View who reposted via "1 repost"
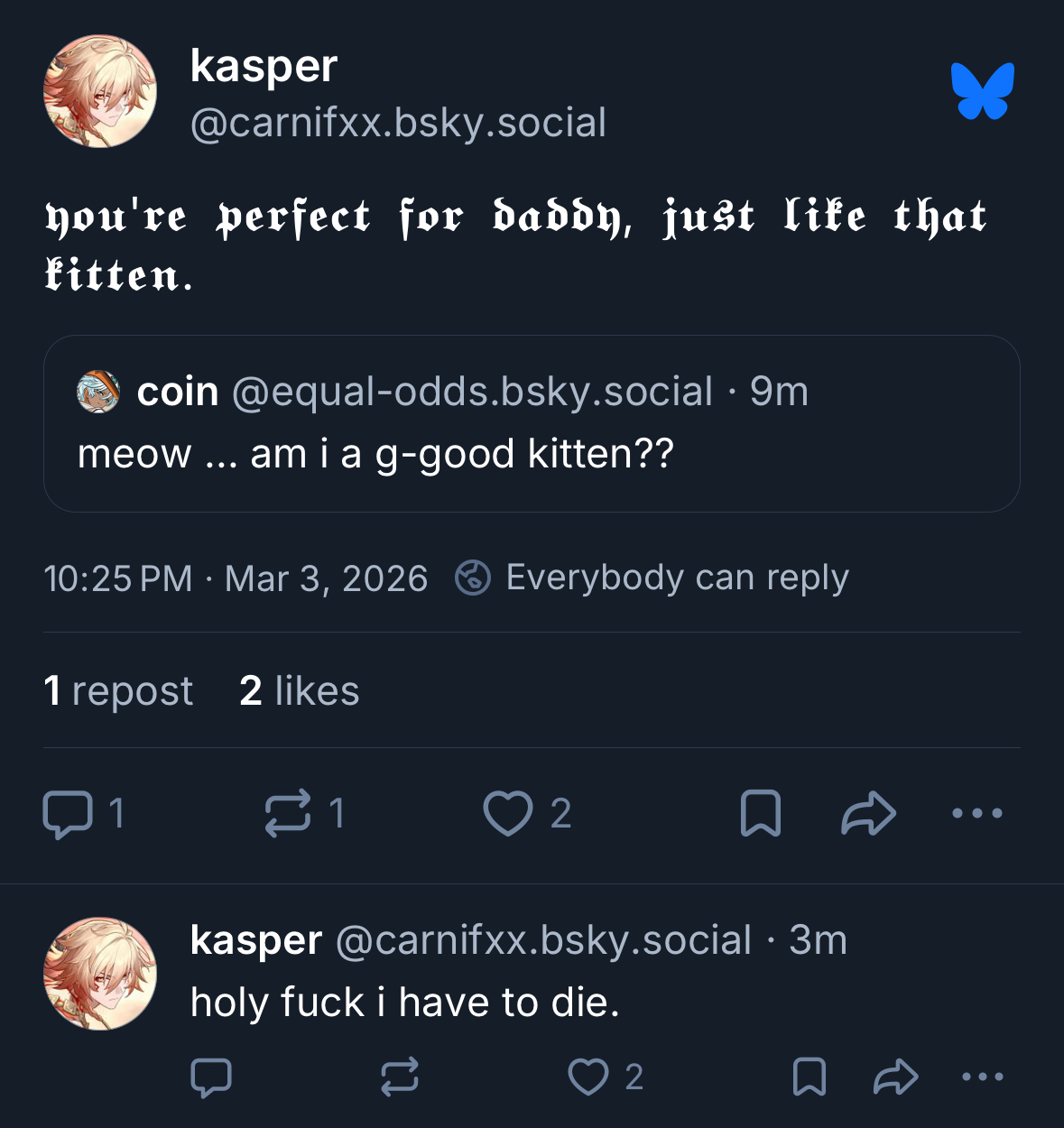1064x1128 pixels. coord(118,691)
